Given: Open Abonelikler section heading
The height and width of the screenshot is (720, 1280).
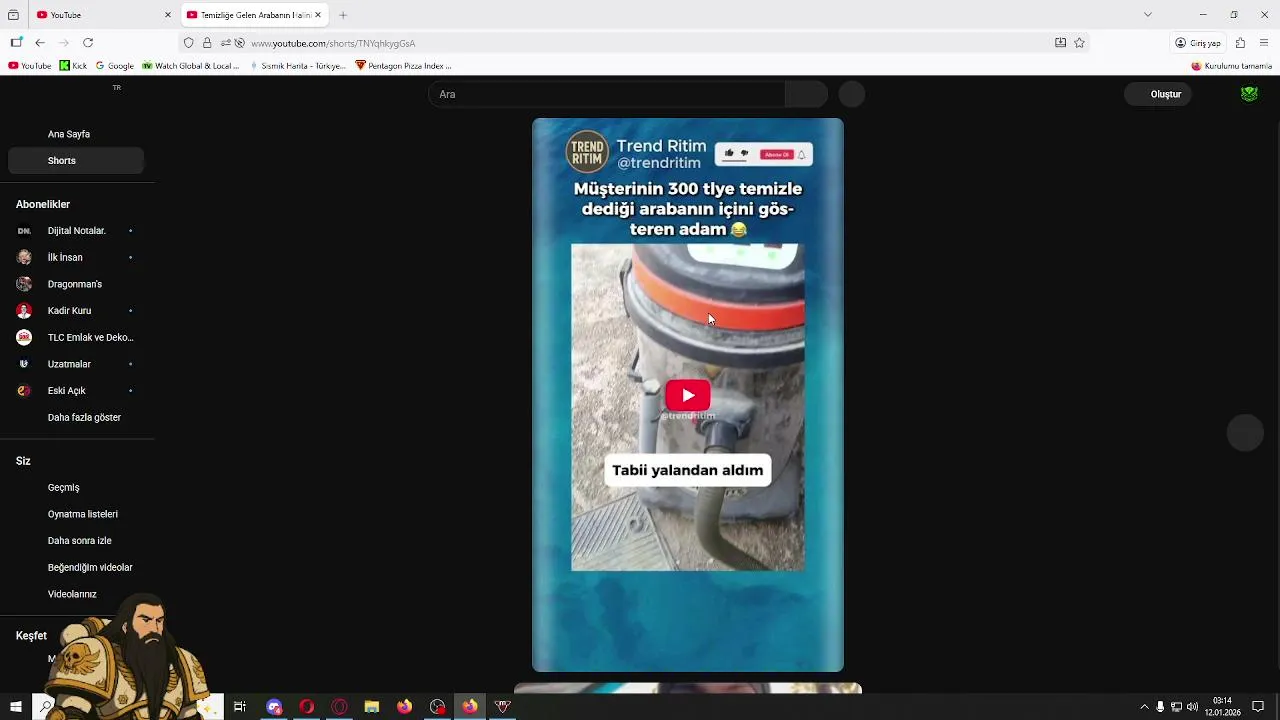Looking at the screenshot, I should (43, 204).
